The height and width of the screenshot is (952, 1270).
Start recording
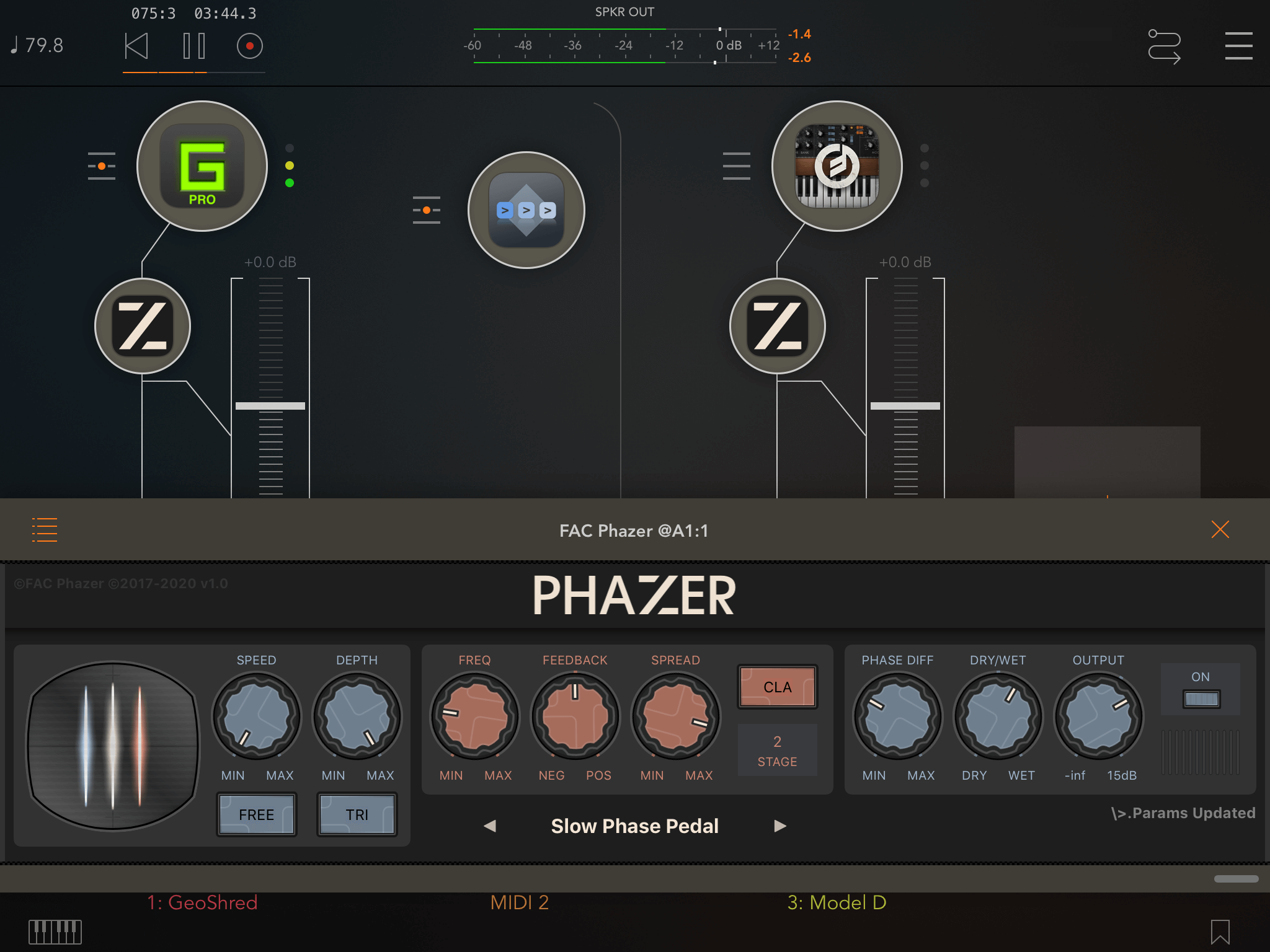coord(250,46)
